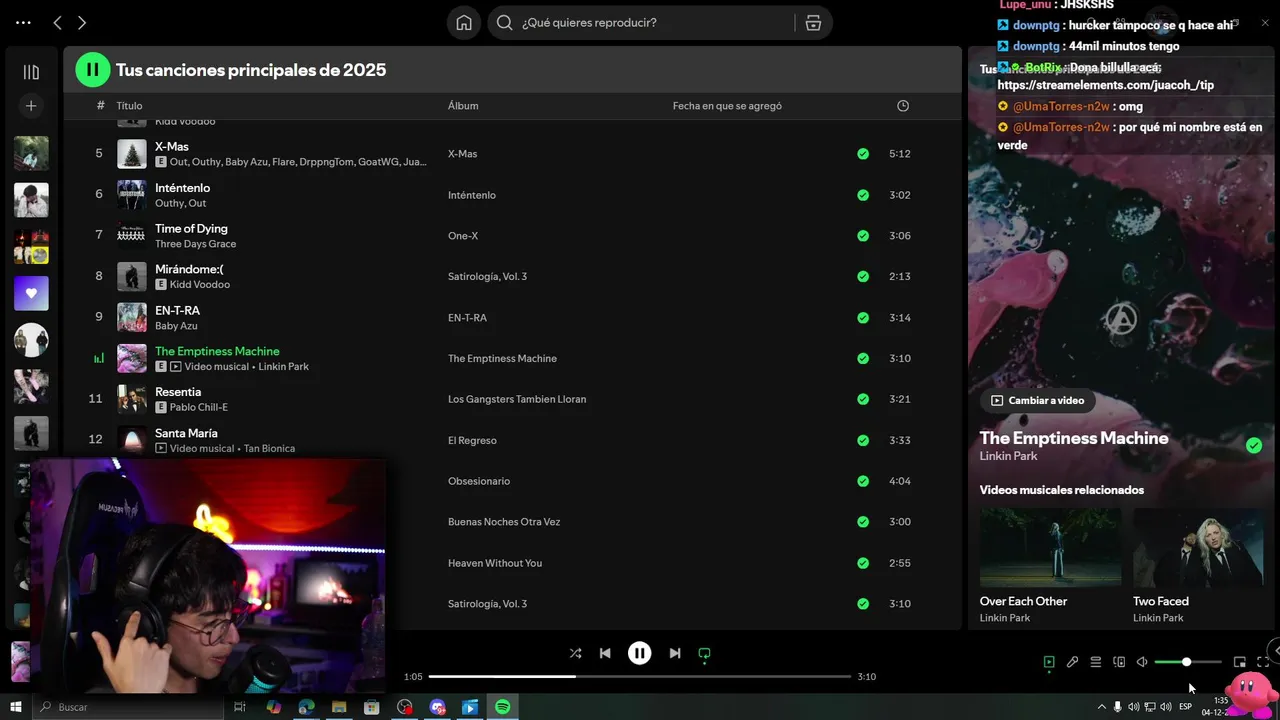Open Over Each Other video thumbnail
The width and height of the screenshot is (1280, 720).
[x=1050, y=547]
